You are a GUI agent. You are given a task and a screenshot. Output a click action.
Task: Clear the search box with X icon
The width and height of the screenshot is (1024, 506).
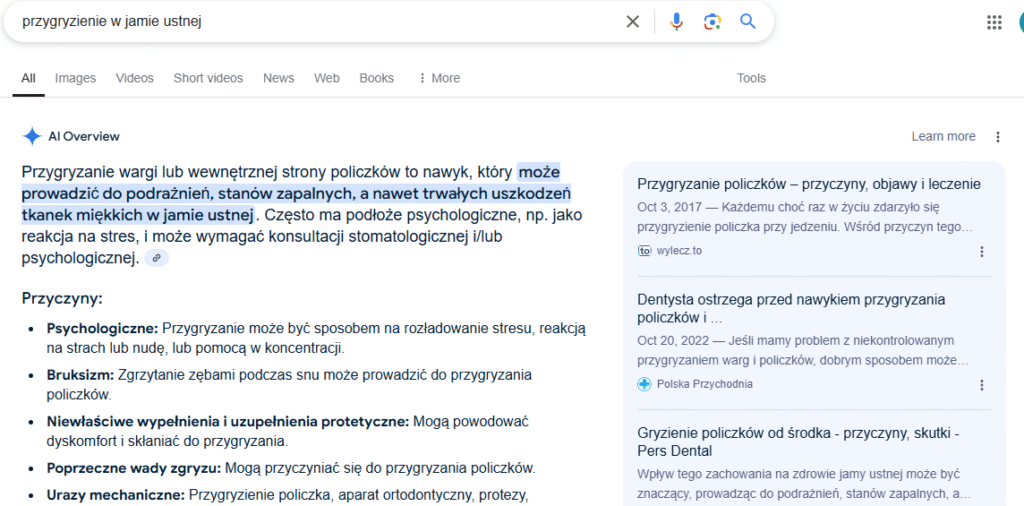click(632, 22)
